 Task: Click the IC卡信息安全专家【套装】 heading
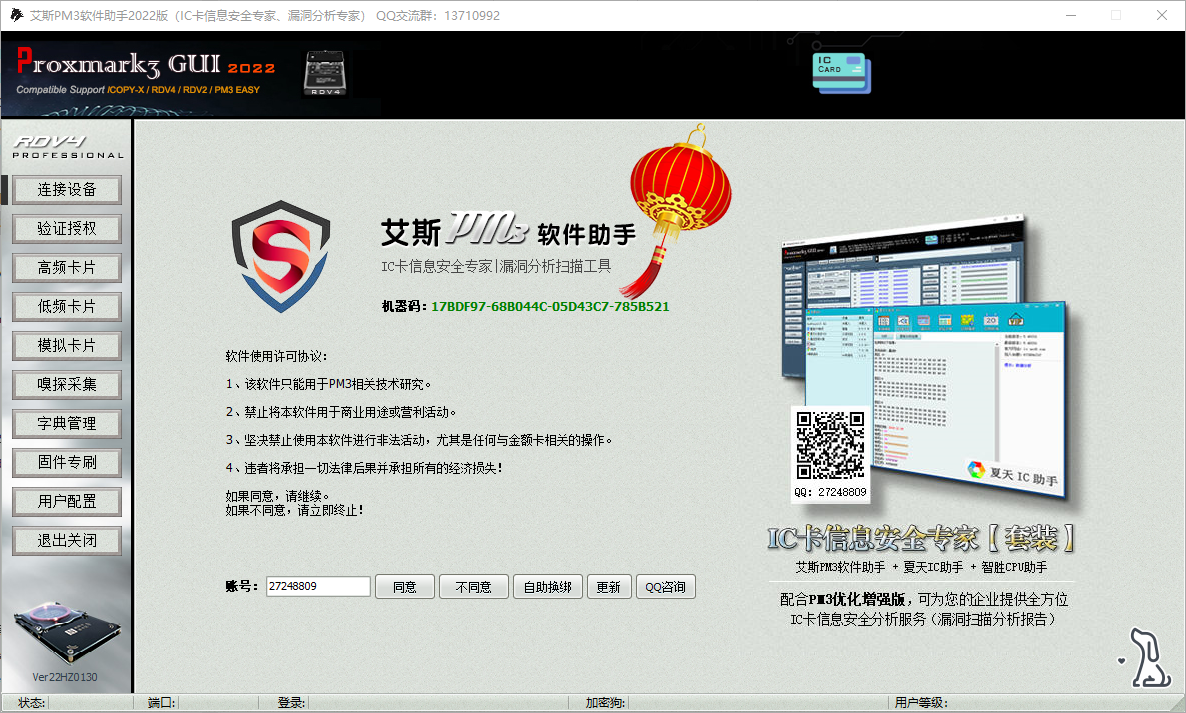point(921,538)
